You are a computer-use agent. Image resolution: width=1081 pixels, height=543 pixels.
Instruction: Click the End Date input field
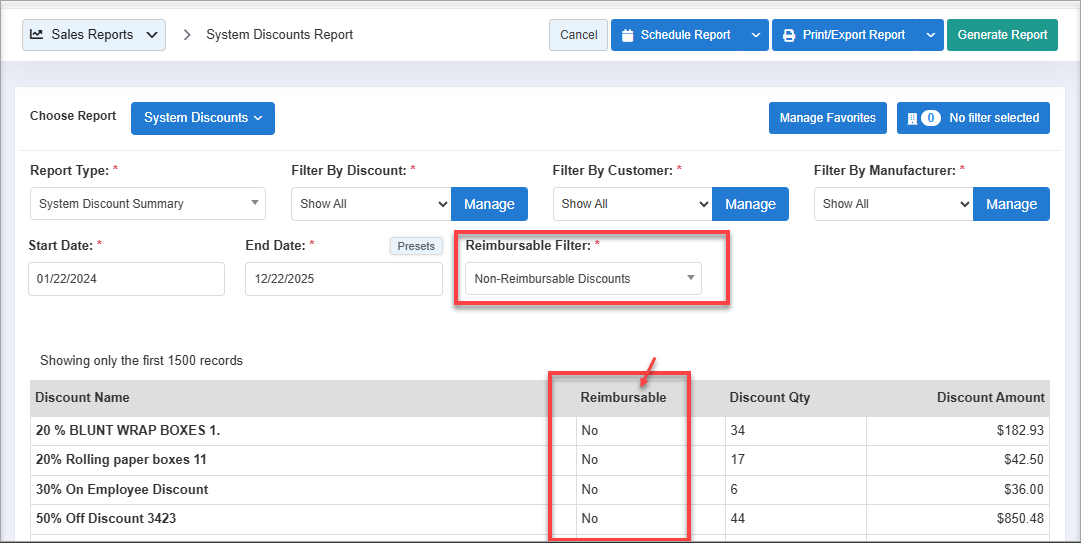[343, 279]
